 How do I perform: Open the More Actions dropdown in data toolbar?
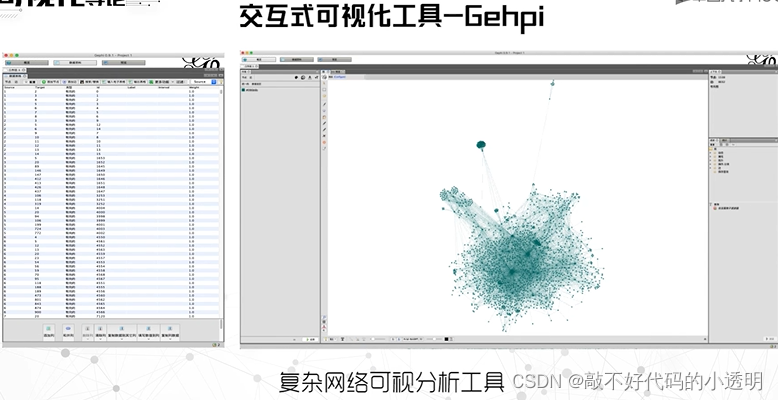click(x=162, y=81)
